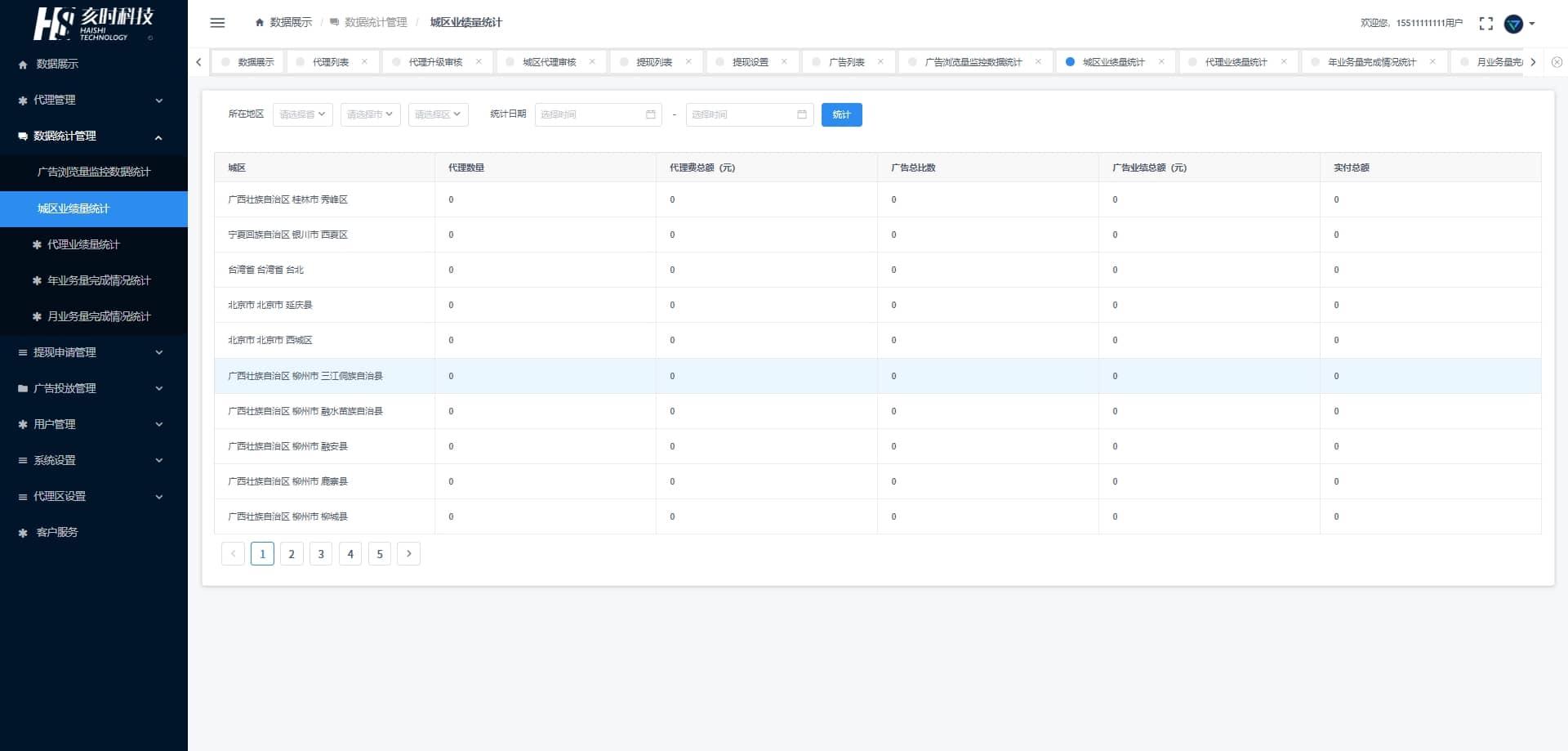
Task: Follow the 数据统计管理 breadcrumb link
Action: tap(368, 23)
